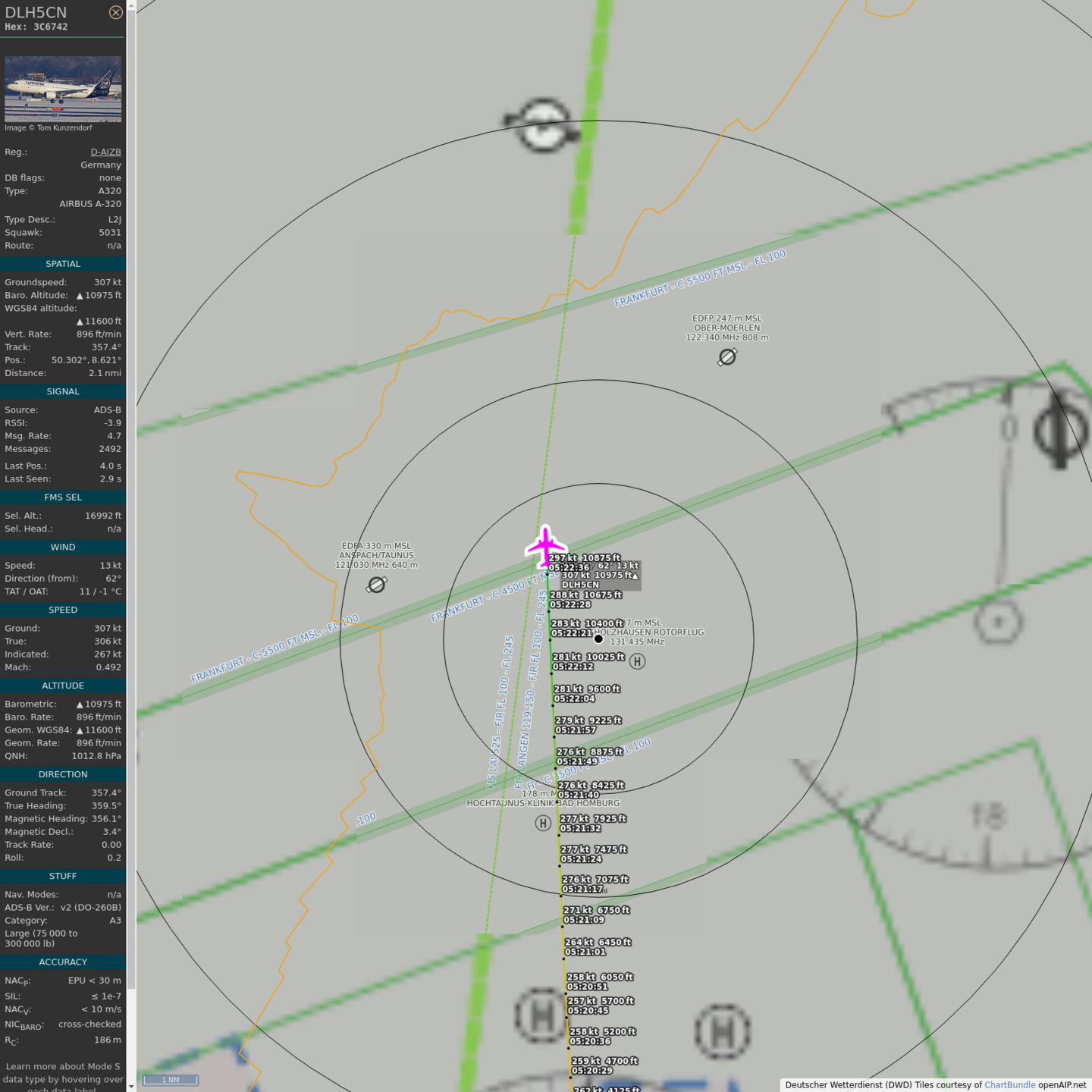
Task: Close the DLH5CN aircraft info panel
Action: tap(115, 12)
